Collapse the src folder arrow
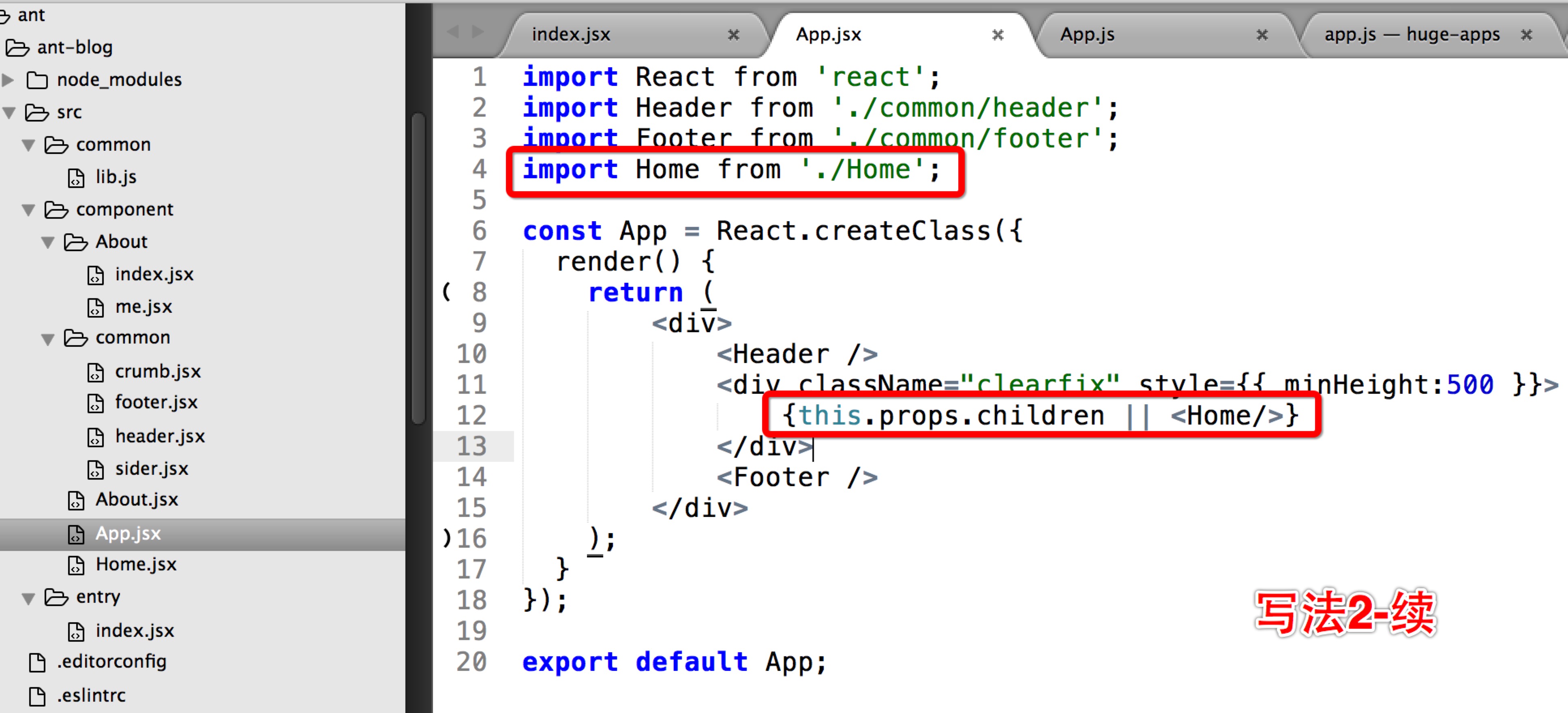 pyautogui.click(x=9, y=113)
